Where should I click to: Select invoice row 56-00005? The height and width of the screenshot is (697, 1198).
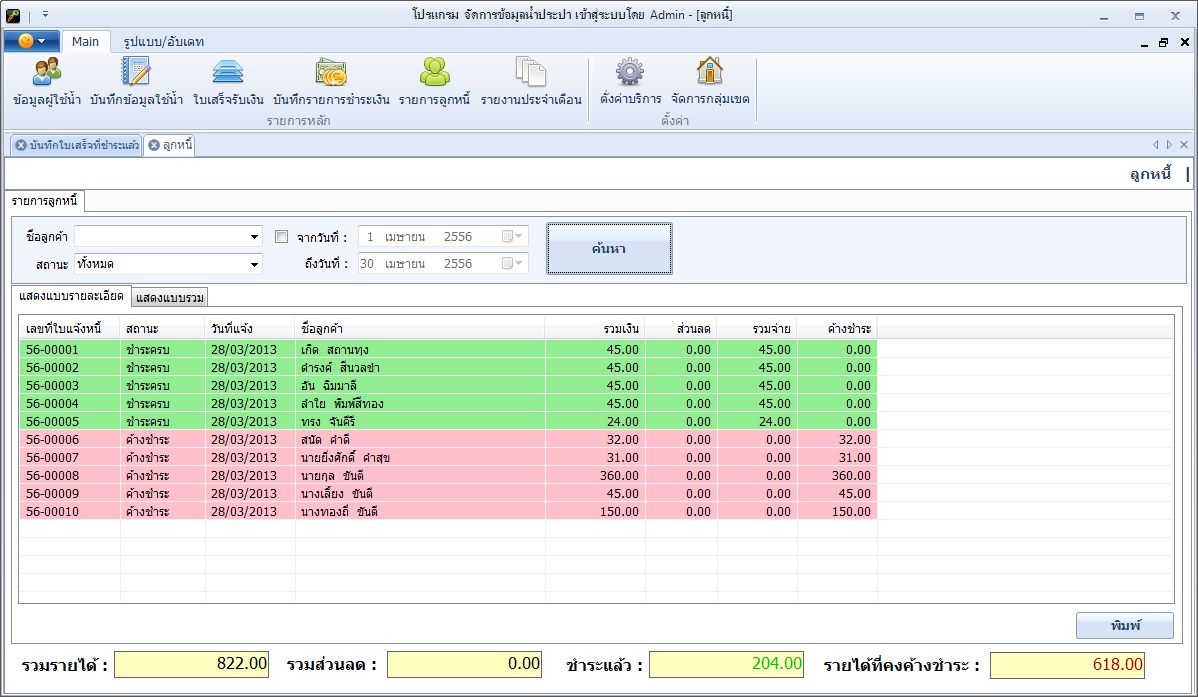coord(448,421)
